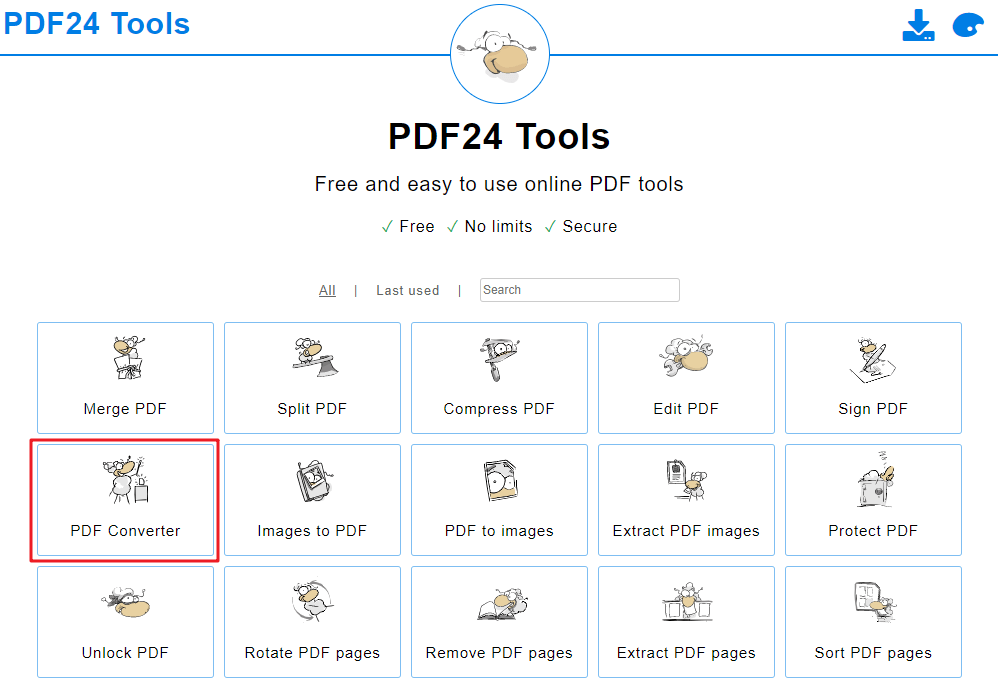Select the highlighted PDF Converter tool
The image size is (998, 682).
pos(124,500)
